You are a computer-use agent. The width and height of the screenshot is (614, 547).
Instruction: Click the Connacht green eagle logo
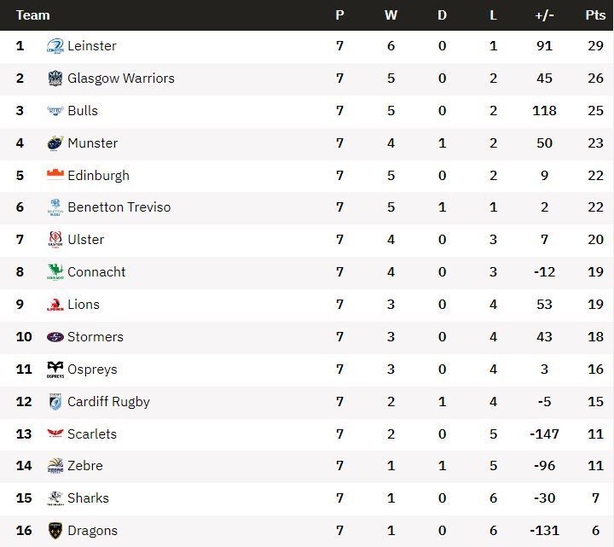[x=55, y=272]
